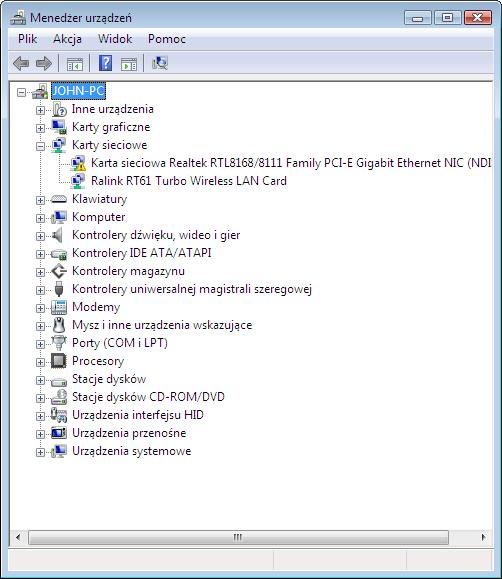The width and height of the screenshot is (502, 579).
Task: Click the Porty (COM i LPT) icon
Action: click(x=59, y=343)
